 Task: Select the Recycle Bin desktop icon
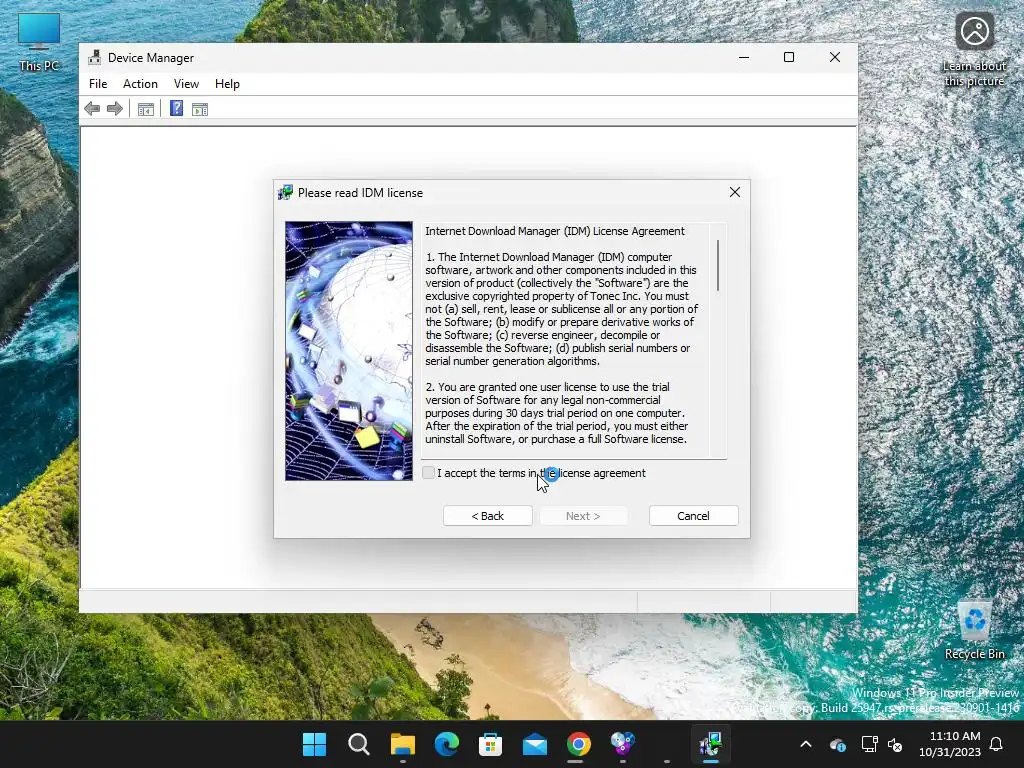click(x=974, y=630)
